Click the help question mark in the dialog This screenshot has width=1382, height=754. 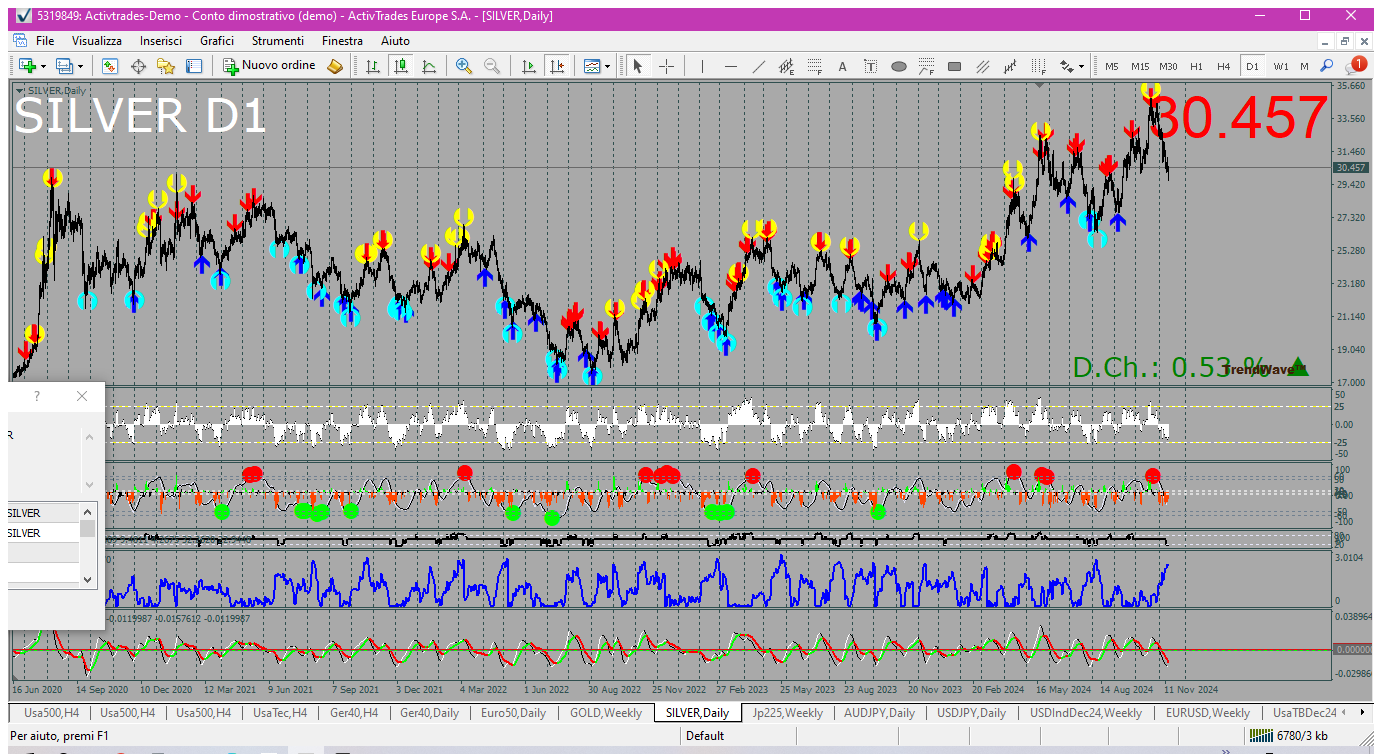(x=37, y=396)
